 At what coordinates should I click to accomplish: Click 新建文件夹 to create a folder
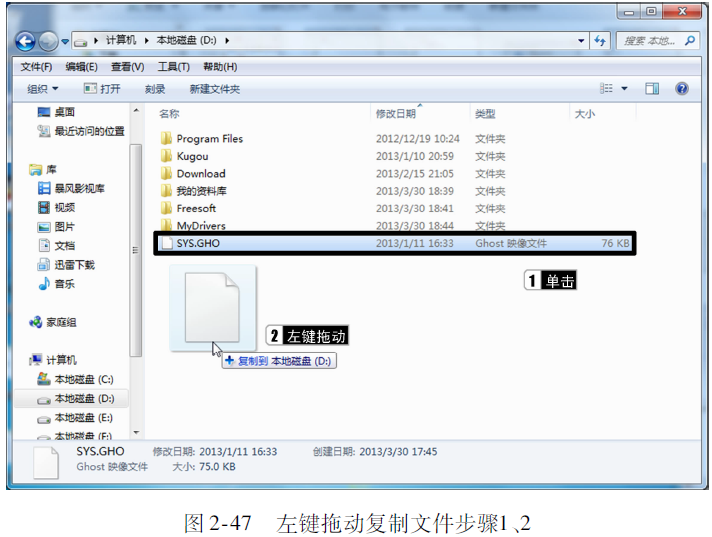[214, 89]
